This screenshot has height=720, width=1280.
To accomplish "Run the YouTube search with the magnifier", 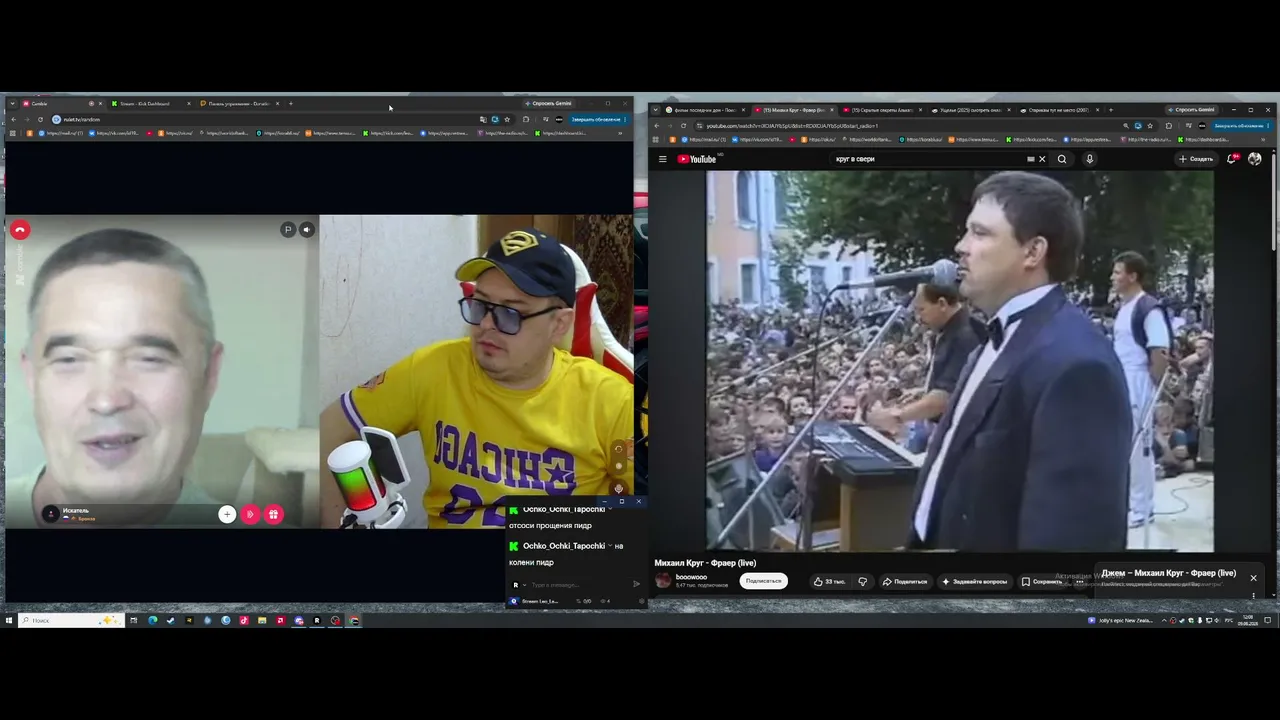I will click(x=1062, y=159).
